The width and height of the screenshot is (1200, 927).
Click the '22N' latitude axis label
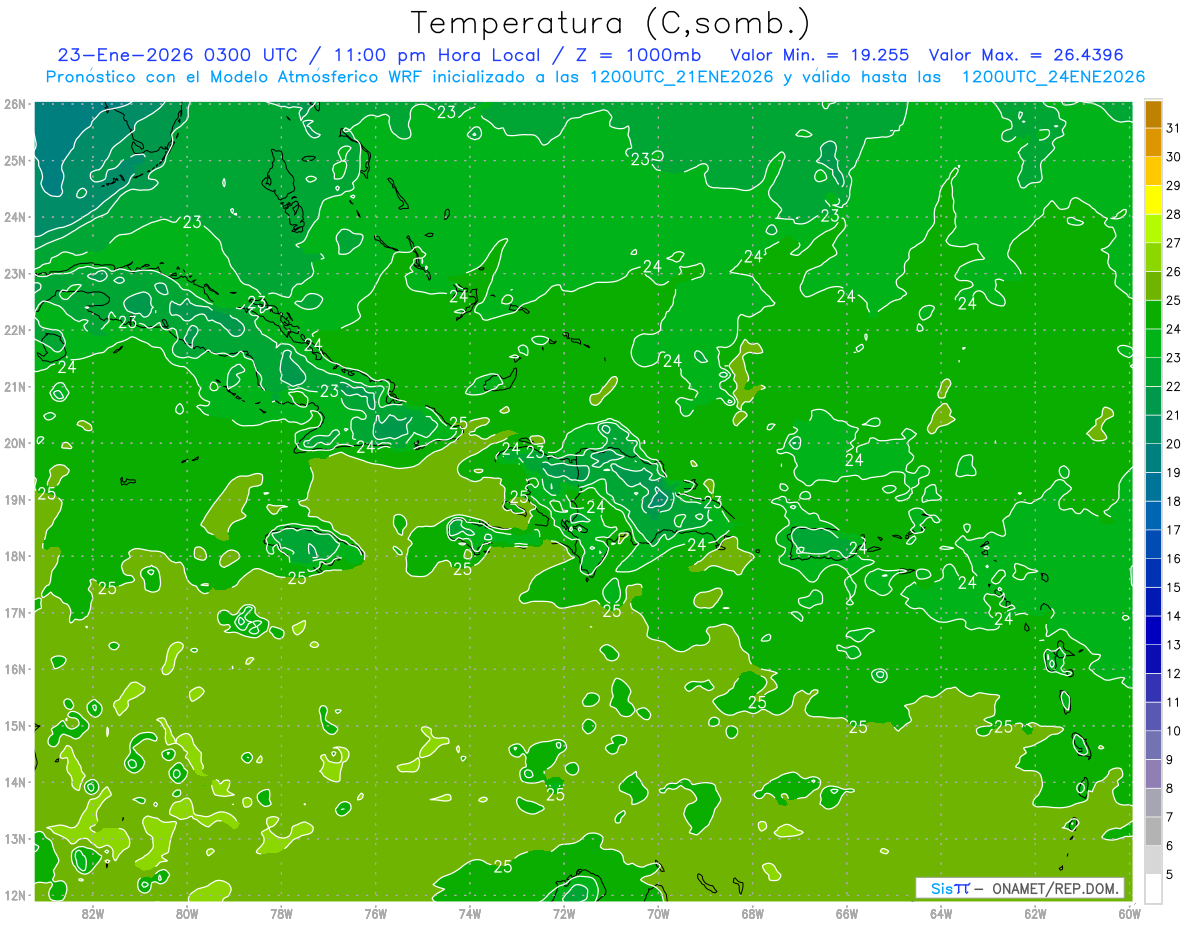pyautogui.click(x=14, y=330)
